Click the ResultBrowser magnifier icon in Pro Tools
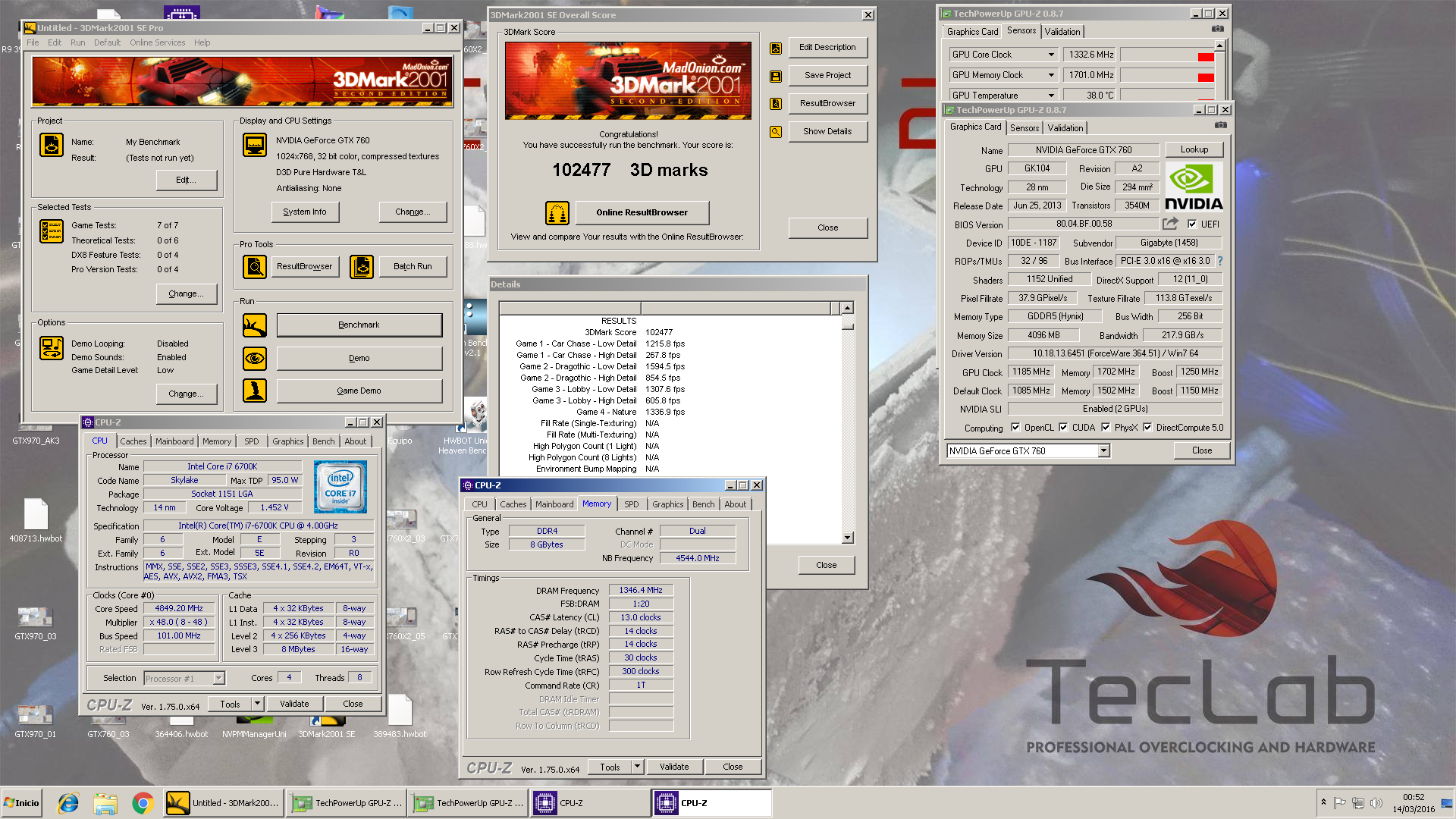 pyautogui.click(x=255, y=266)
